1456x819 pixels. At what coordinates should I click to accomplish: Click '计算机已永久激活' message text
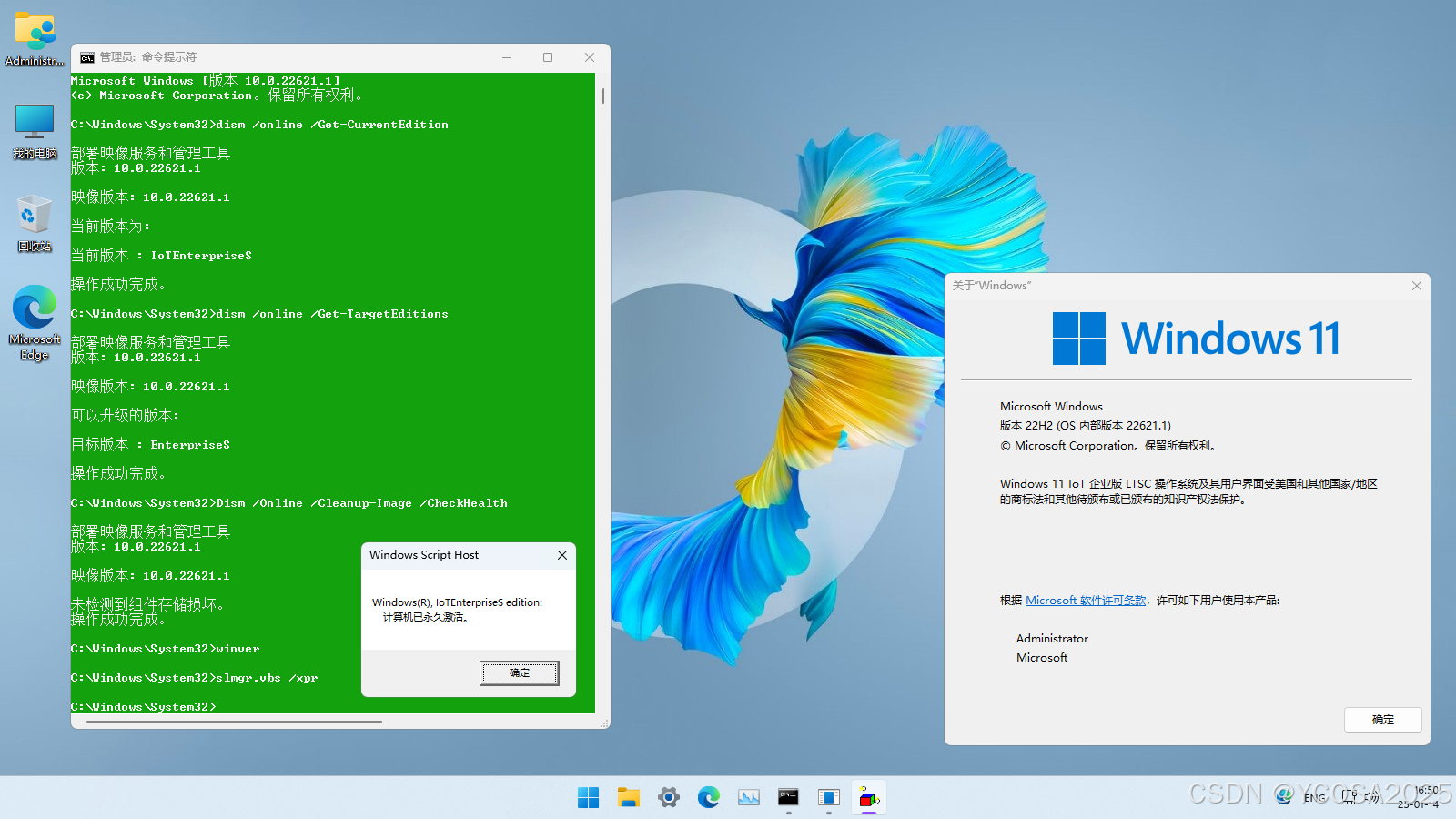click(425, 617)
